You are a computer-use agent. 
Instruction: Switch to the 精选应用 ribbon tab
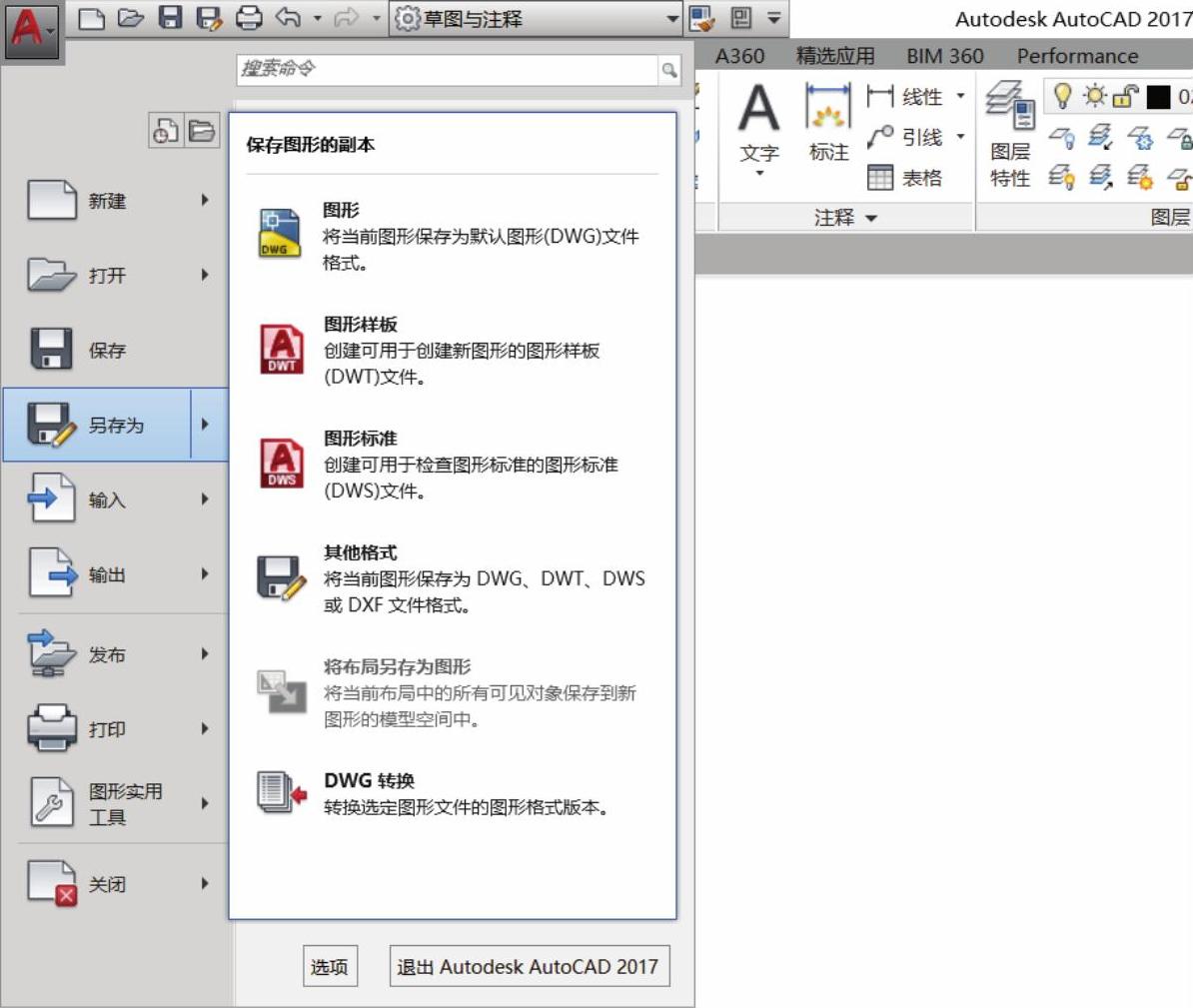click(834, 56)
